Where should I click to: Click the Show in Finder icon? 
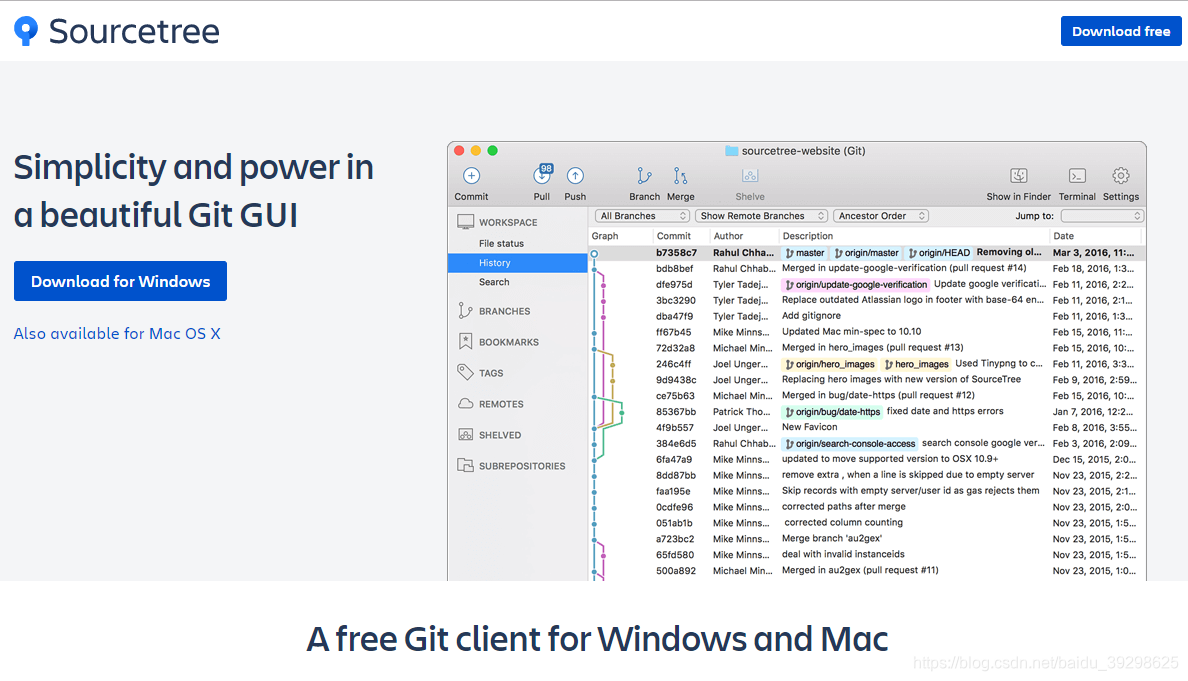tap(1019, 176)
